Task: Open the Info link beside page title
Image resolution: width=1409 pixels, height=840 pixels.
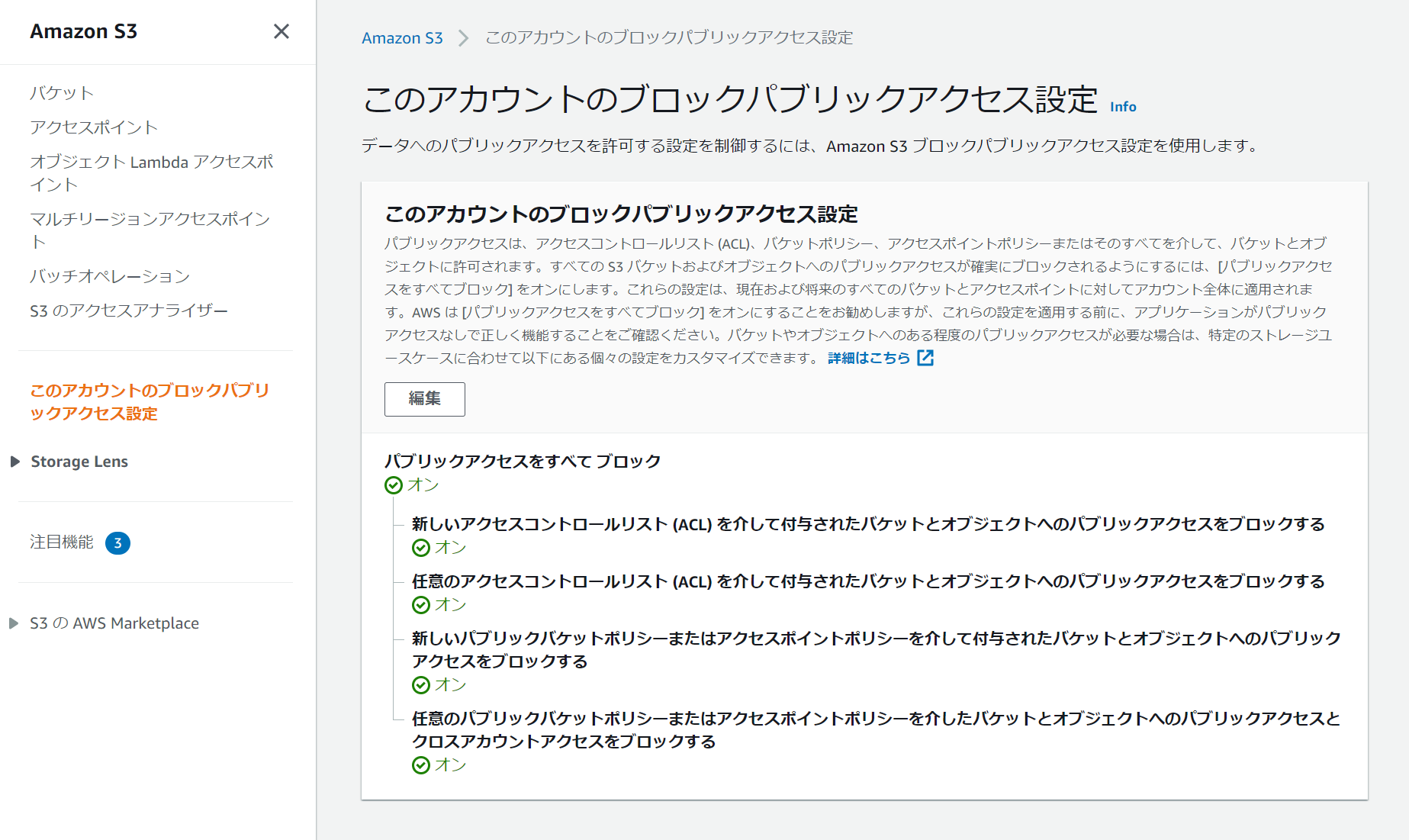Action: pyautogui.click(x=1123, y=107)
